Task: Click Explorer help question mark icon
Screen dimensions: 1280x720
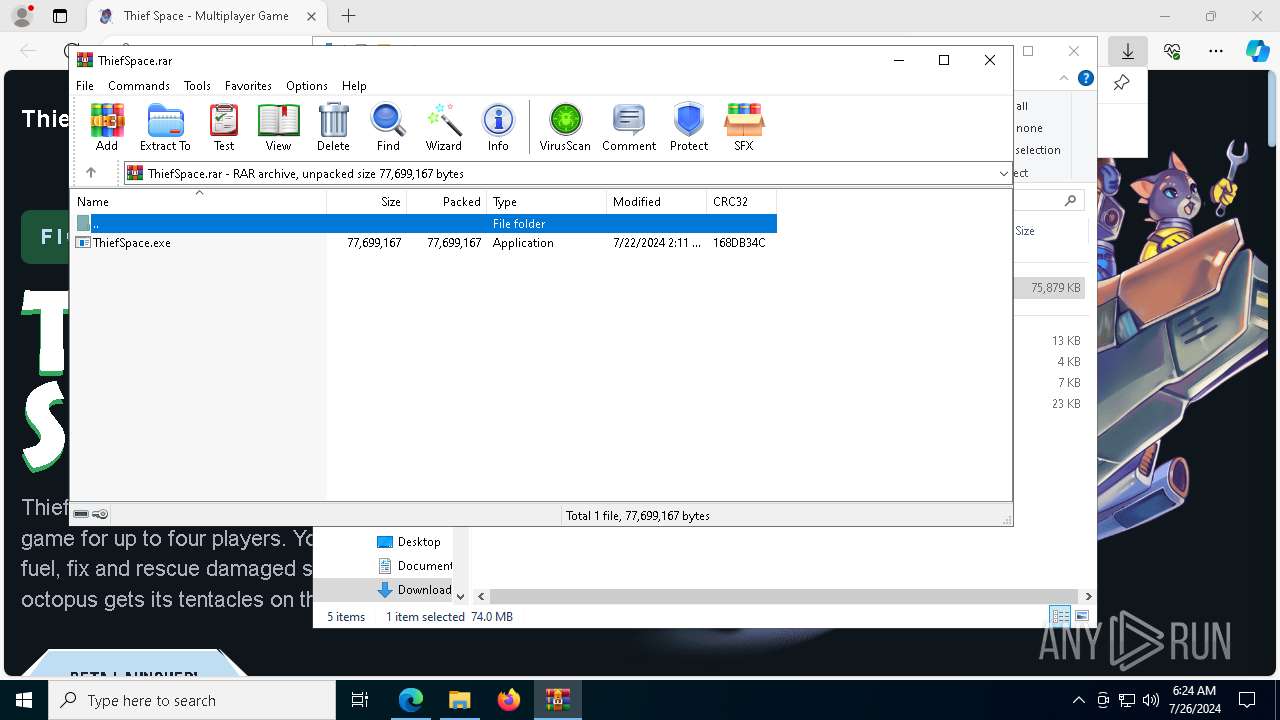Action: click(1086, 78)
